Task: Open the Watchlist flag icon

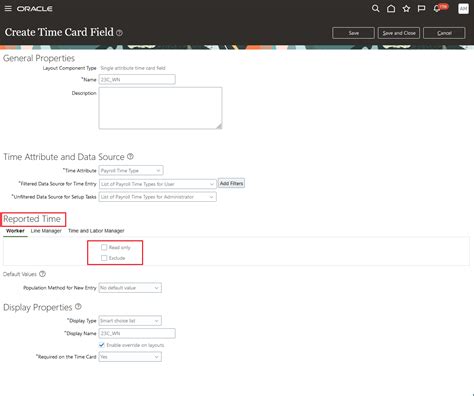Action: click(x=421, y=9)
